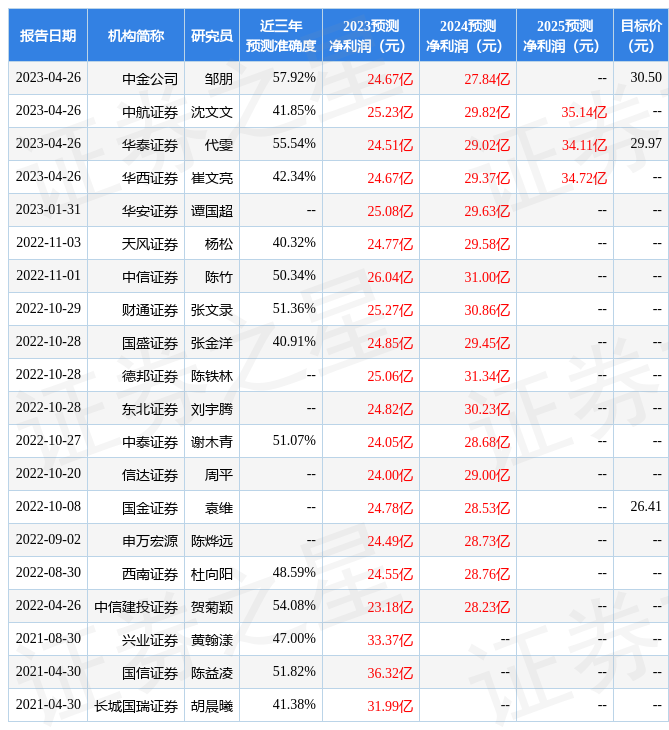Click researcher name 崔文亮
Viewport: 669px width, 730px height.
click(x=212, y=178)
